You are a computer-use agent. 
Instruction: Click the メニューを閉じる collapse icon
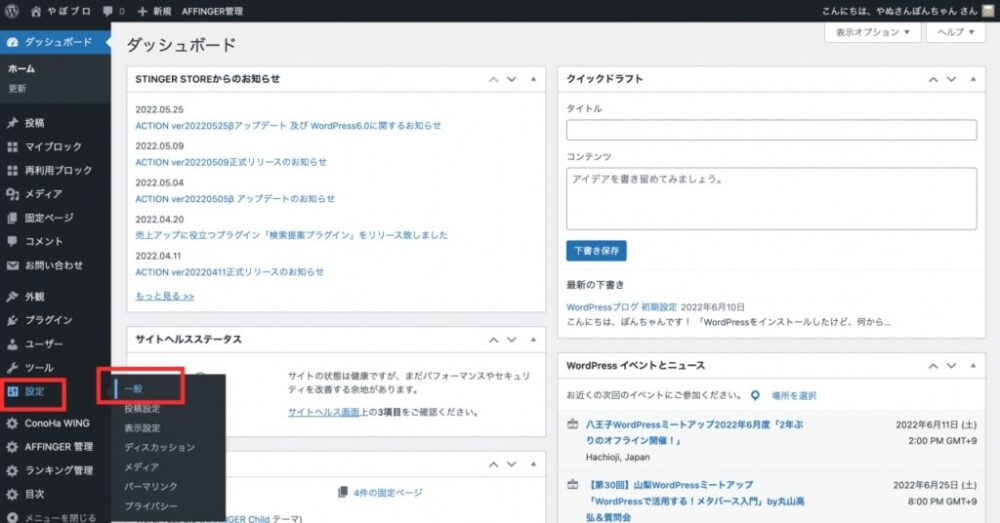tap(12, 517)
